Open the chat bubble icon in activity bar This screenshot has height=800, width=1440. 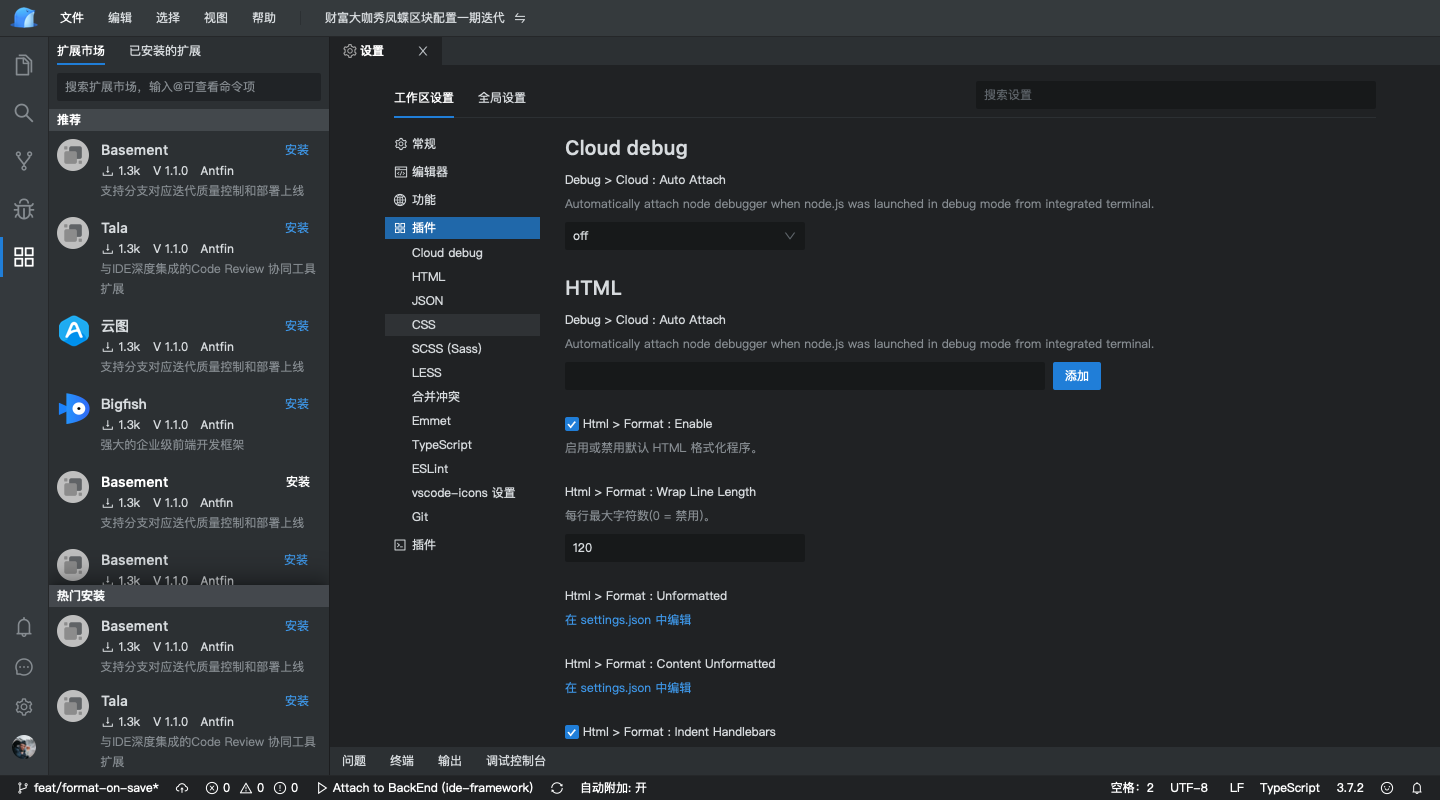click(x=24, y=667)
